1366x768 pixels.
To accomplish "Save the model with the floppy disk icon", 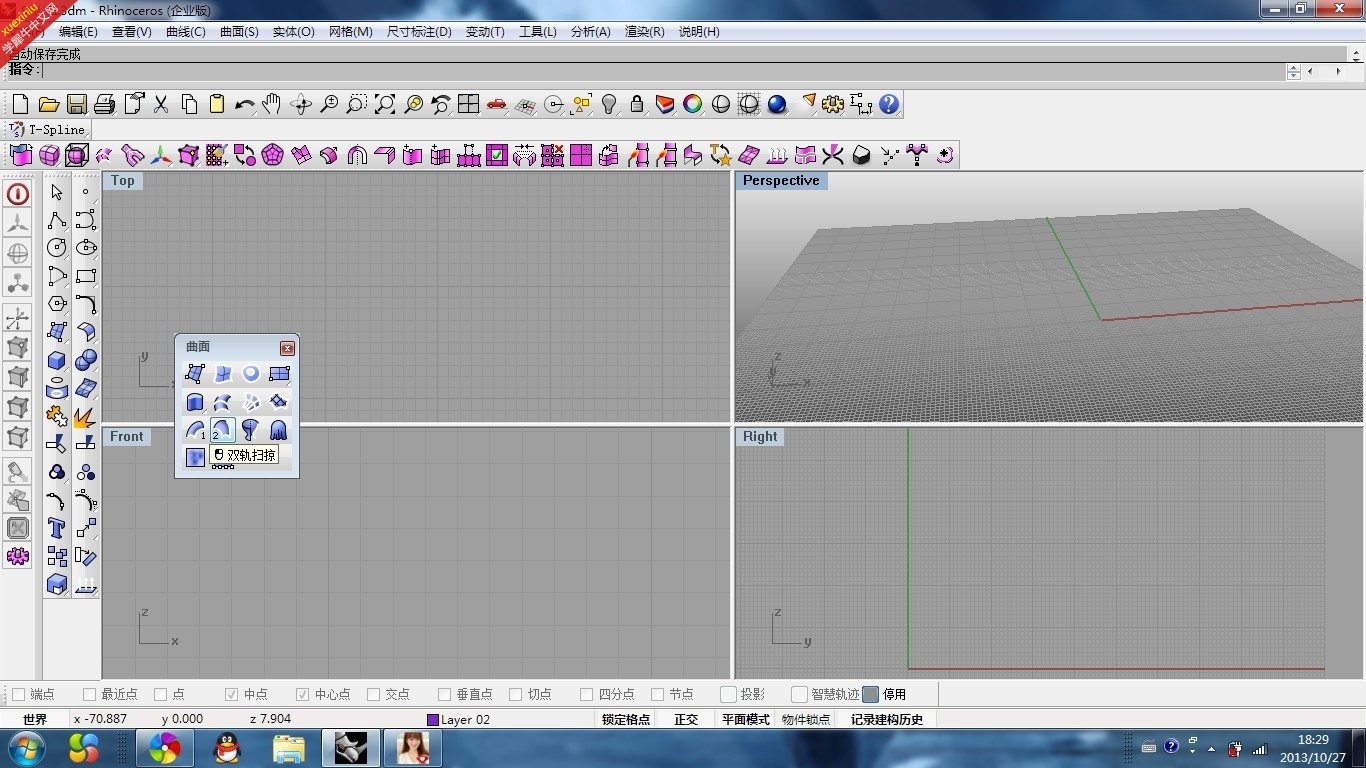I will pyautogui.click(x=76, y=104).
